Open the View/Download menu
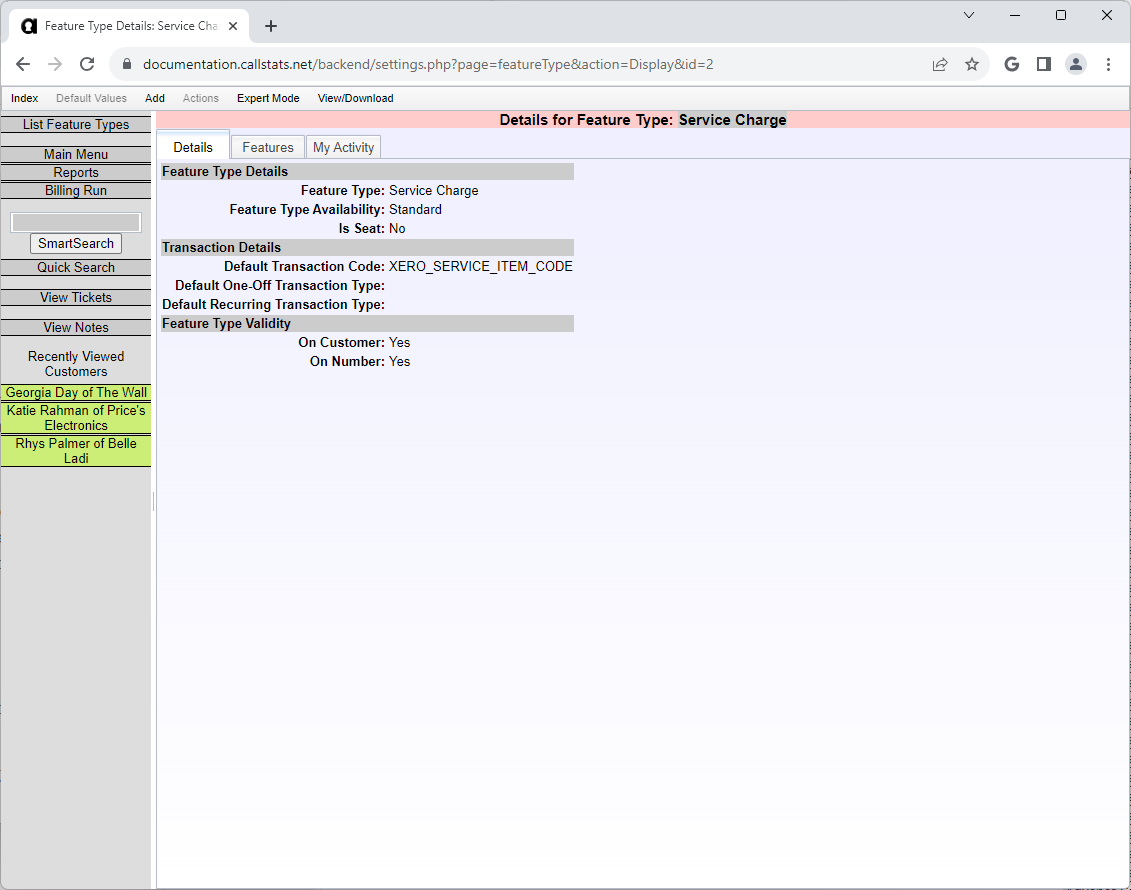 [355, 98]
